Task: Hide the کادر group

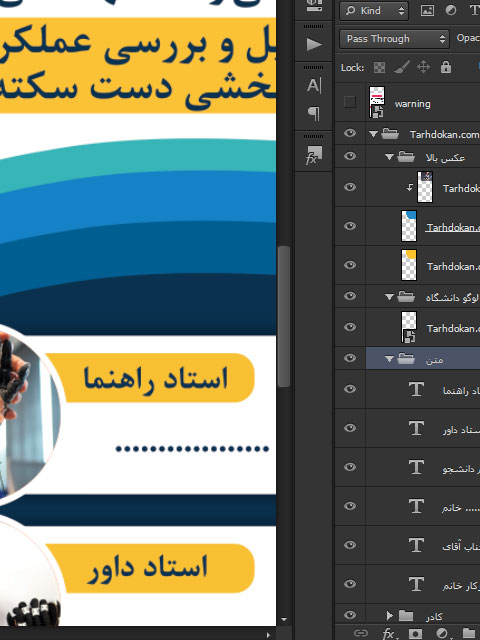Action: tap(350, 615)
